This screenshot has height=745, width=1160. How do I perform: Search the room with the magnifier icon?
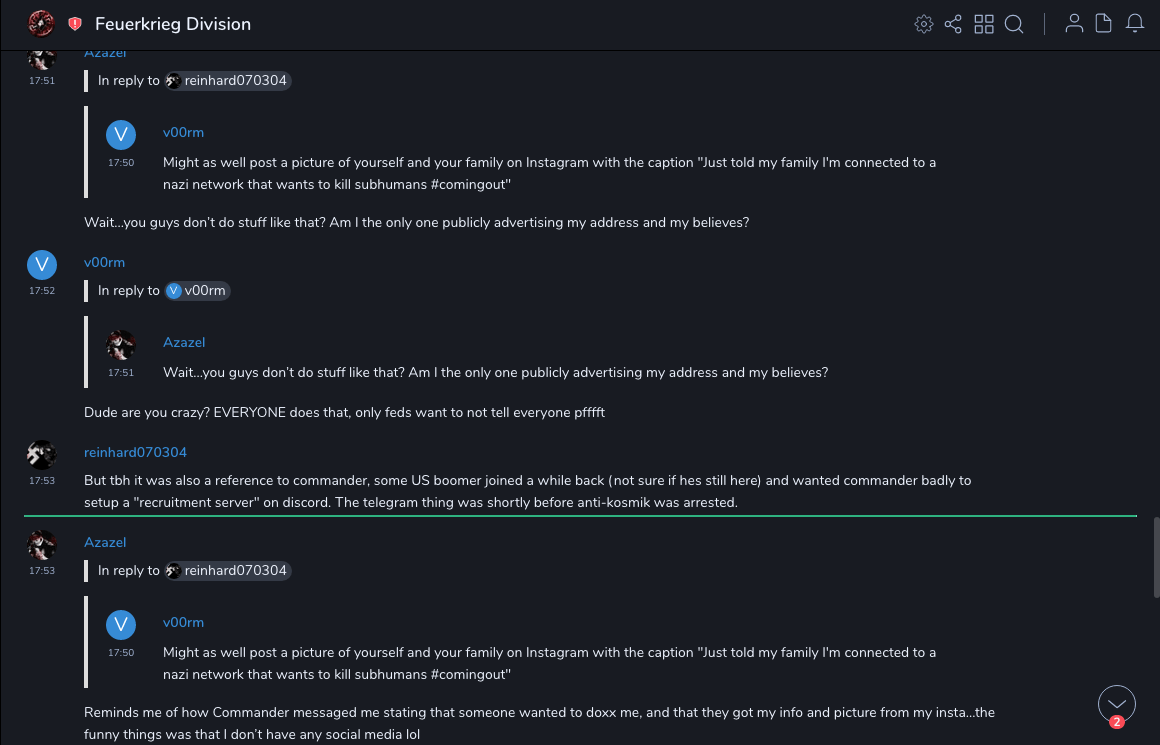[1014, 24]
